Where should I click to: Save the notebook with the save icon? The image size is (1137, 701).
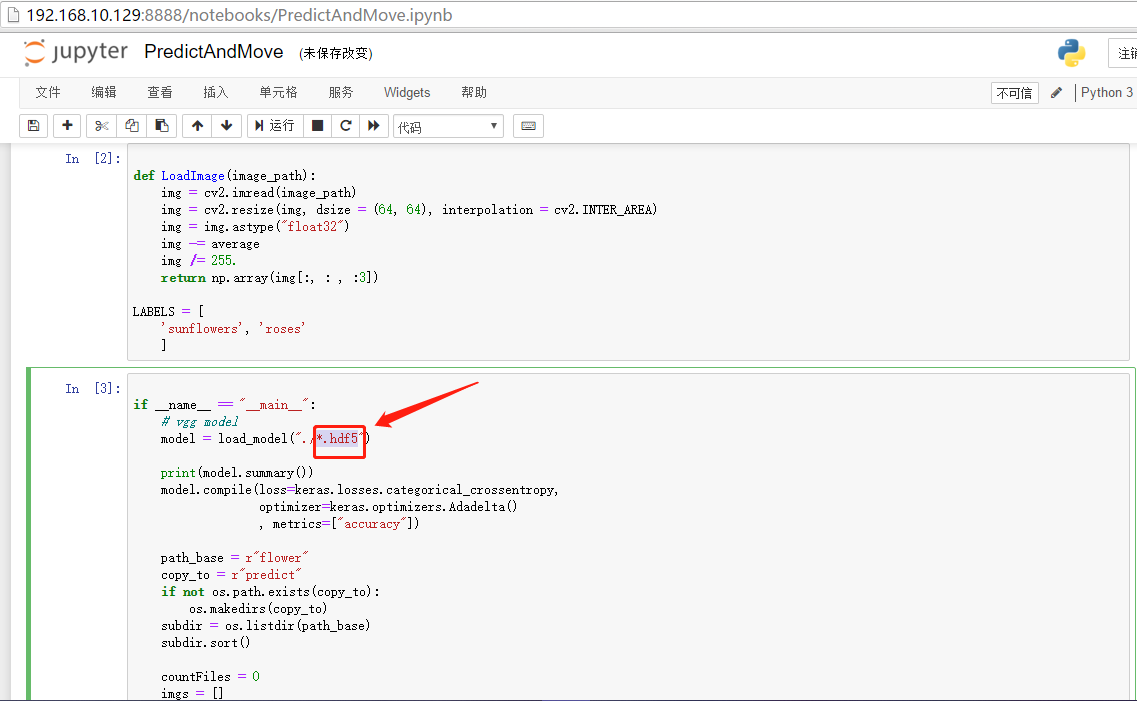(35, 125)
